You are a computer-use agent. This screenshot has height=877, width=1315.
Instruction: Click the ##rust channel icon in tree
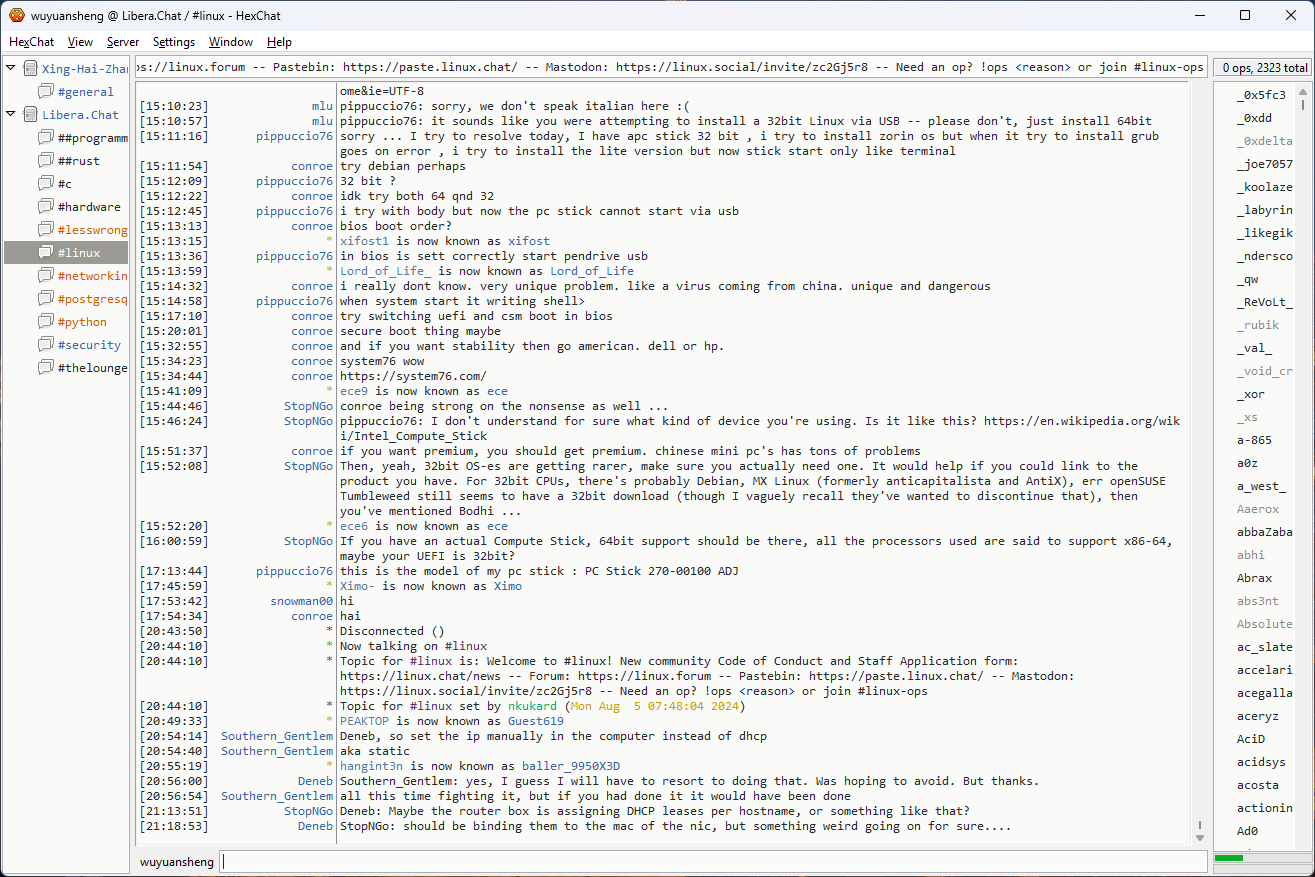point(46,161)
